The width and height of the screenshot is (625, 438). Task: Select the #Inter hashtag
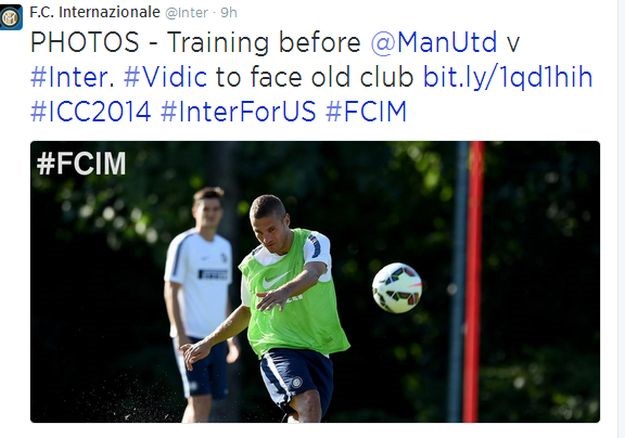point(72,77)
